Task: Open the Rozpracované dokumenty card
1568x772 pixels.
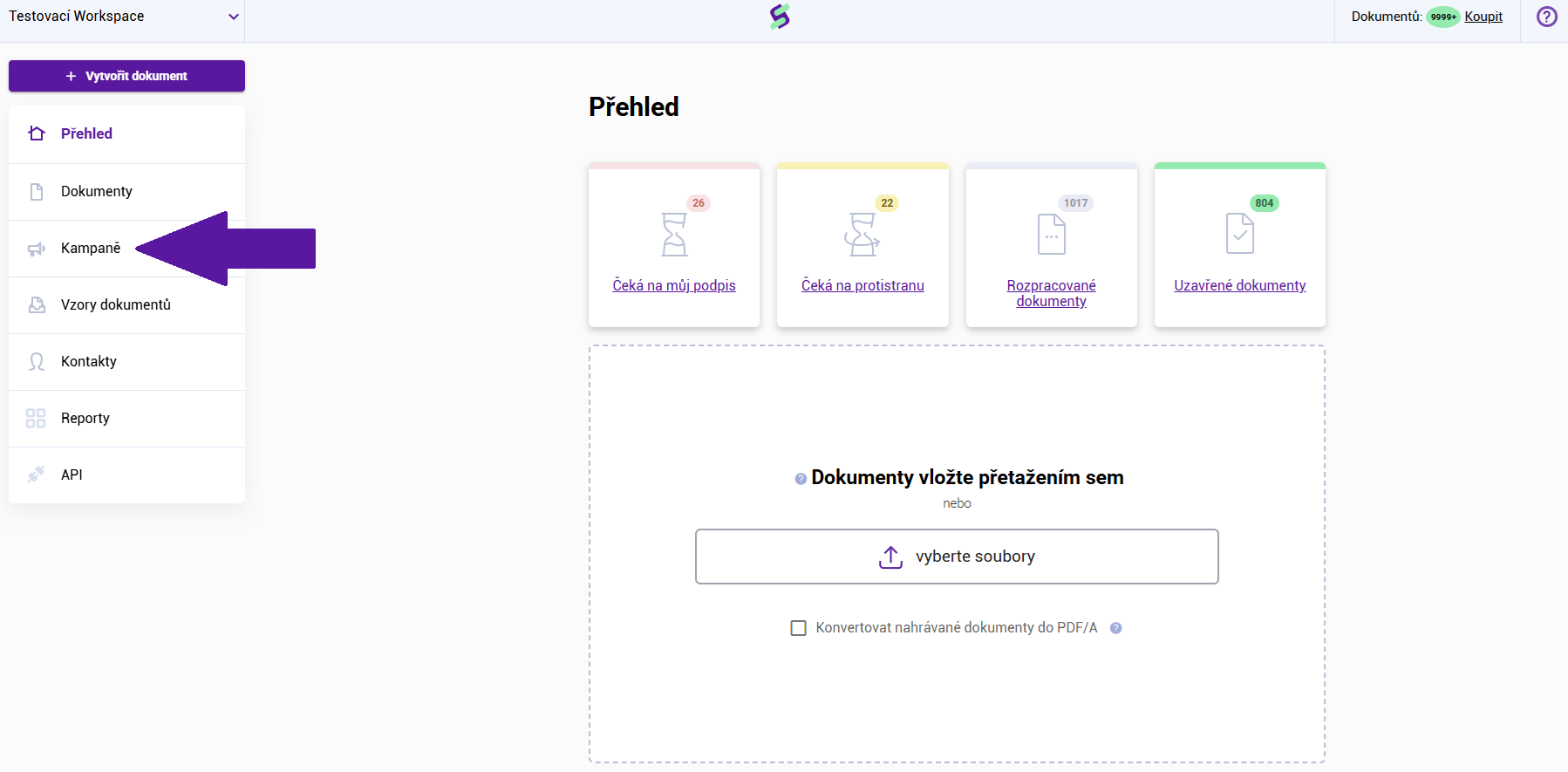Action: [1051, 293]
